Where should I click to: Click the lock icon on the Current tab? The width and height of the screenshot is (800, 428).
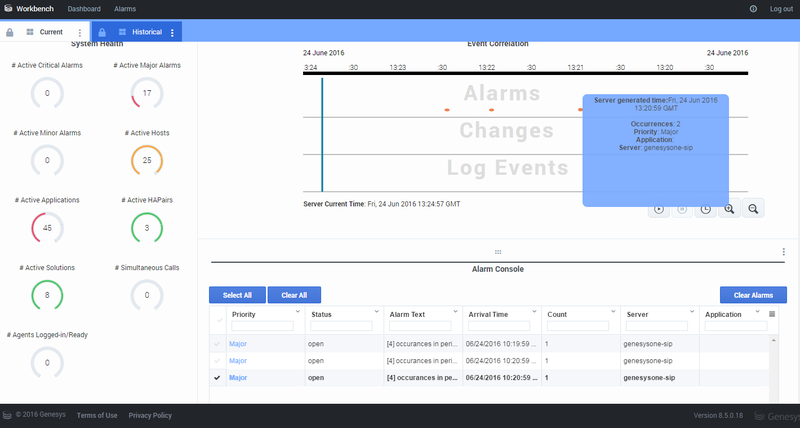click(x=10, y=32)
